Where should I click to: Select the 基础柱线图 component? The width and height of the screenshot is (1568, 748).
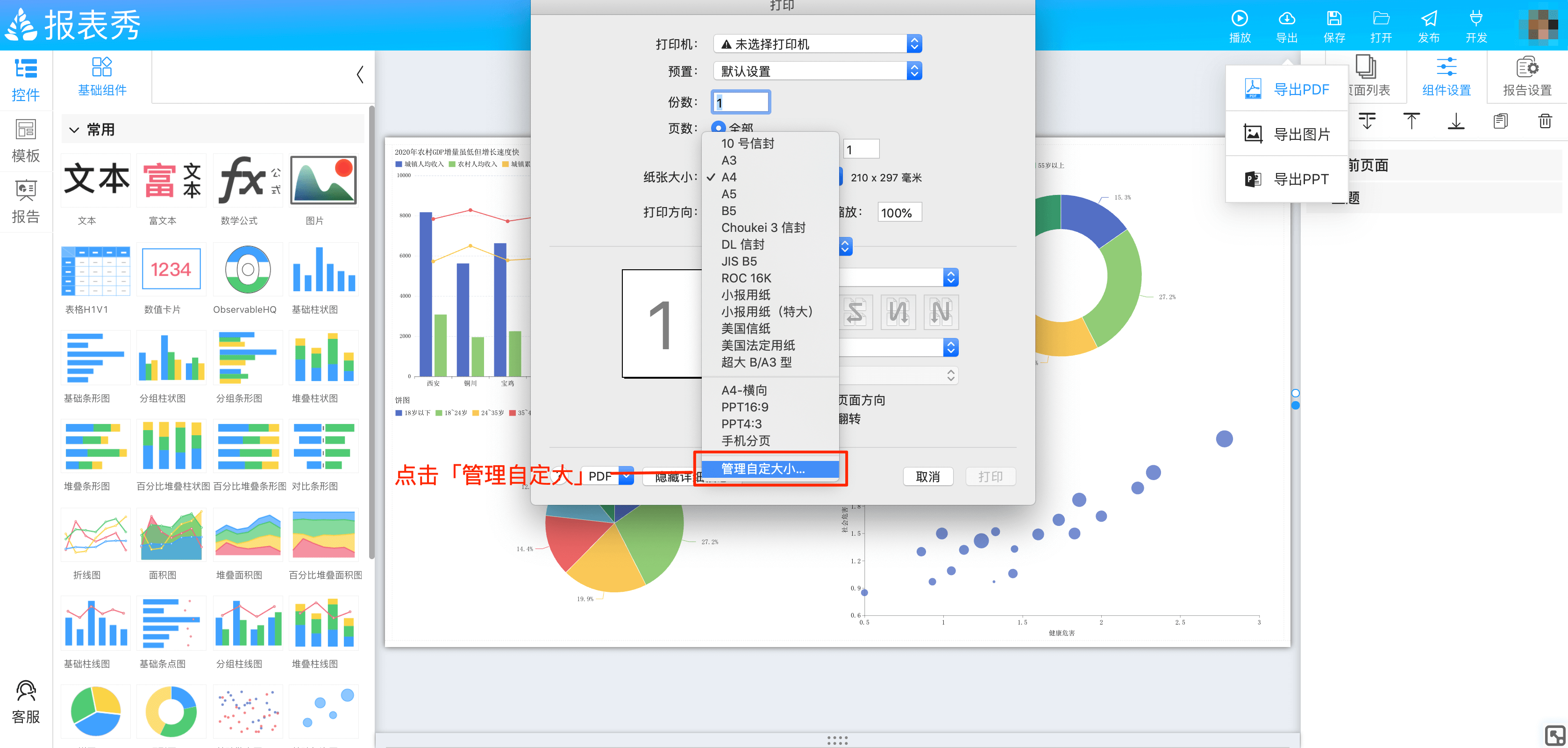click(x=96, y=623)
